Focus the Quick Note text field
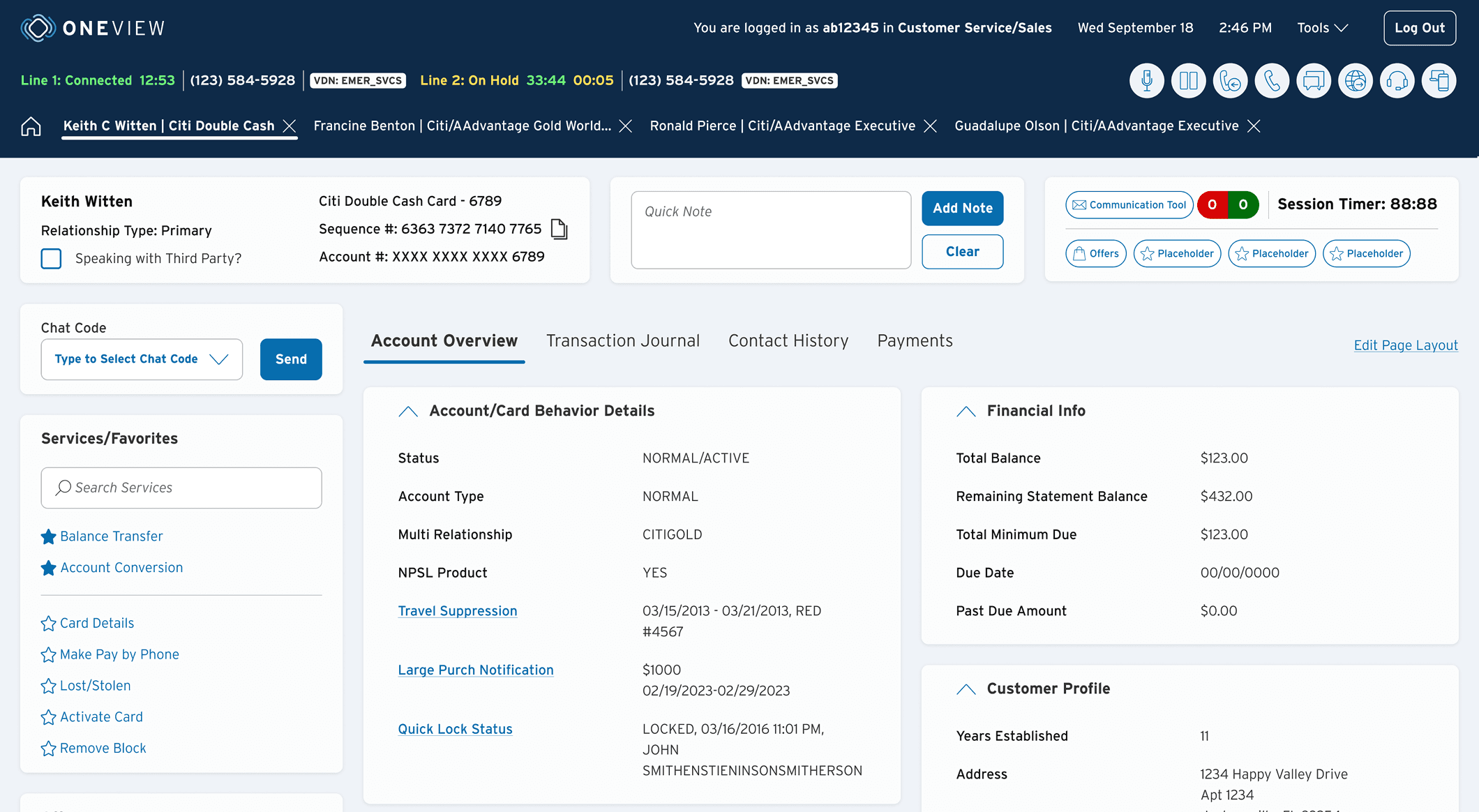The height and width of the screenshot is (812, 1479). [771, 230]
